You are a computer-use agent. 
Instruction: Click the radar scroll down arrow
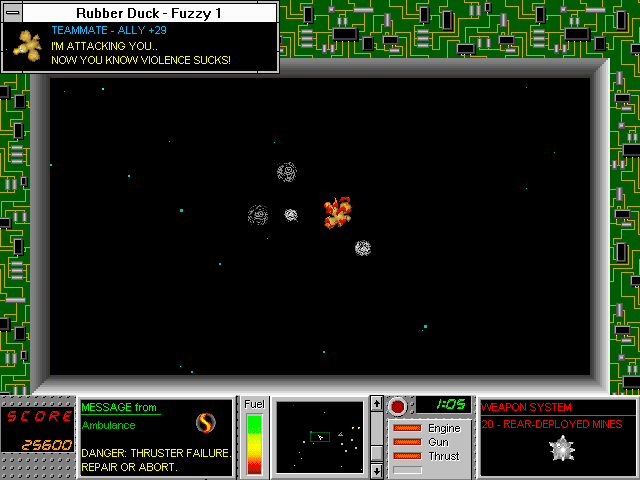coord(376,470)
